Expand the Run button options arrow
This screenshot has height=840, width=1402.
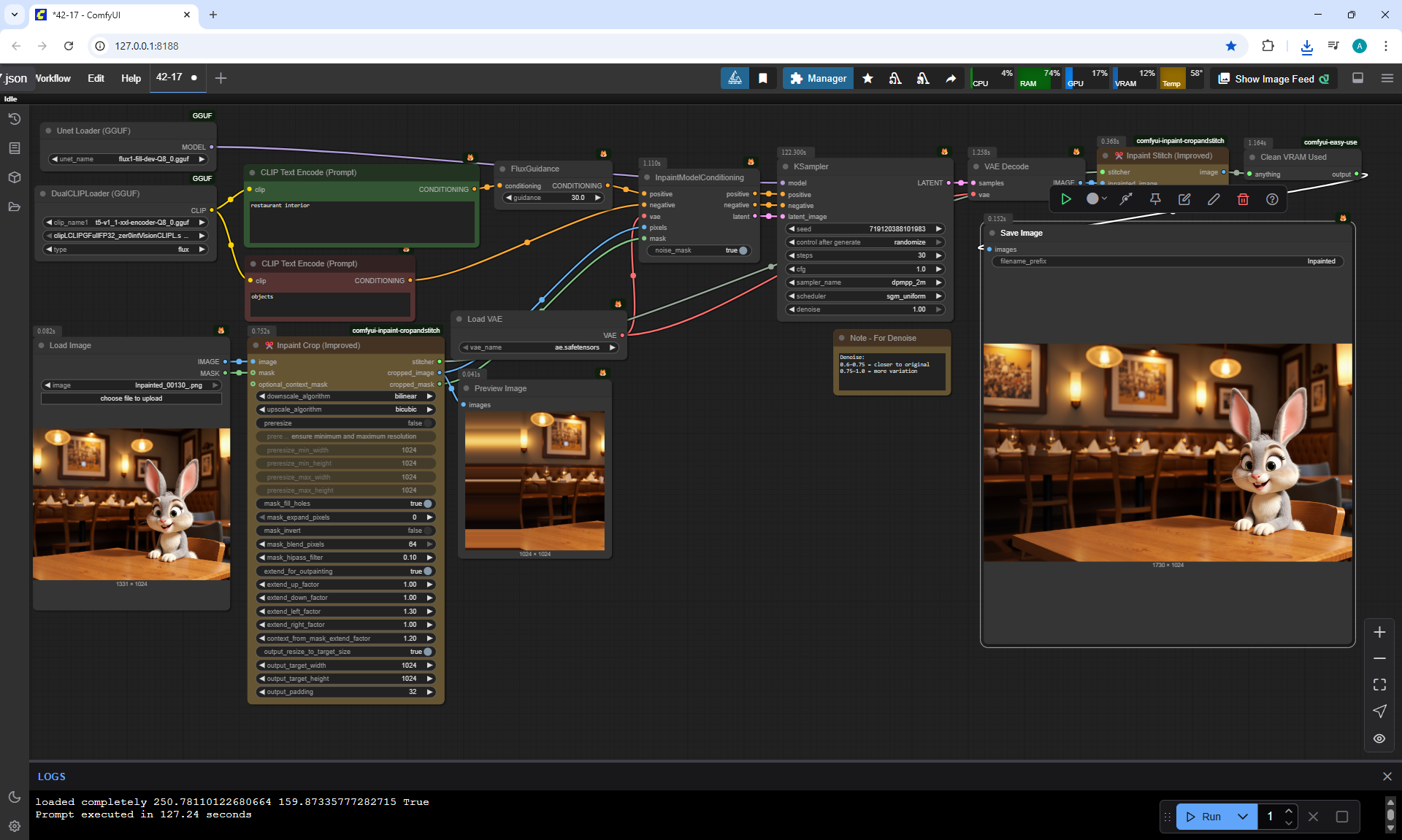1242,817
